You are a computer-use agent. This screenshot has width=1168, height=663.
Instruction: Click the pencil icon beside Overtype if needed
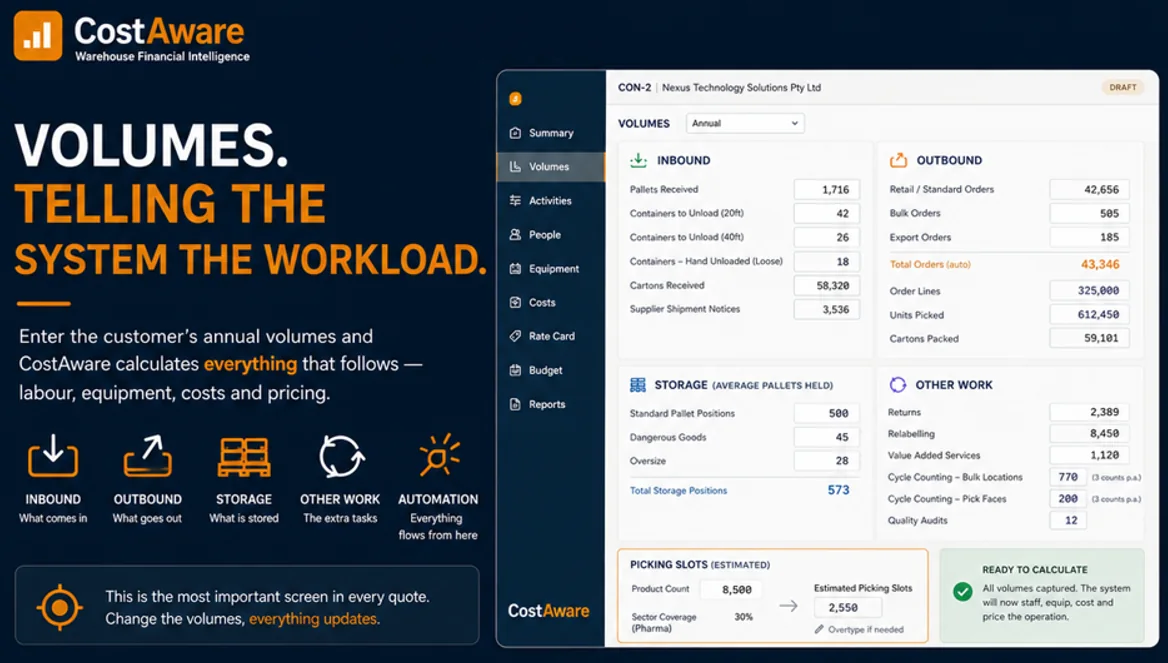click(819, 629)
